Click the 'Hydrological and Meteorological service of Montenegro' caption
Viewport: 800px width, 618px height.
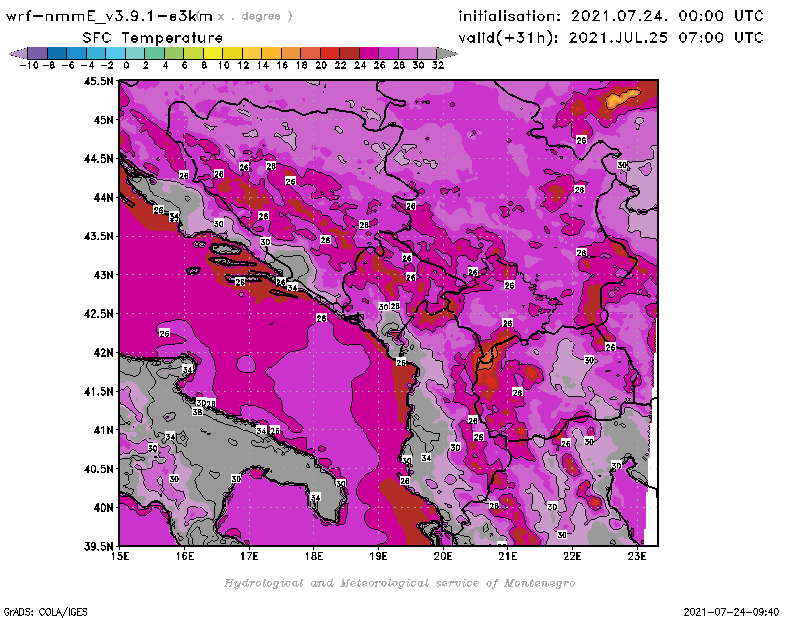coord(399,583)
